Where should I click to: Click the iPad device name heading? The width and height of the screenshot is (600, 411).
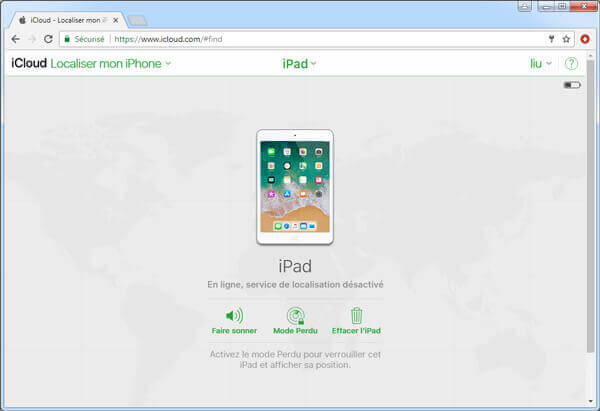click(295, 266)
